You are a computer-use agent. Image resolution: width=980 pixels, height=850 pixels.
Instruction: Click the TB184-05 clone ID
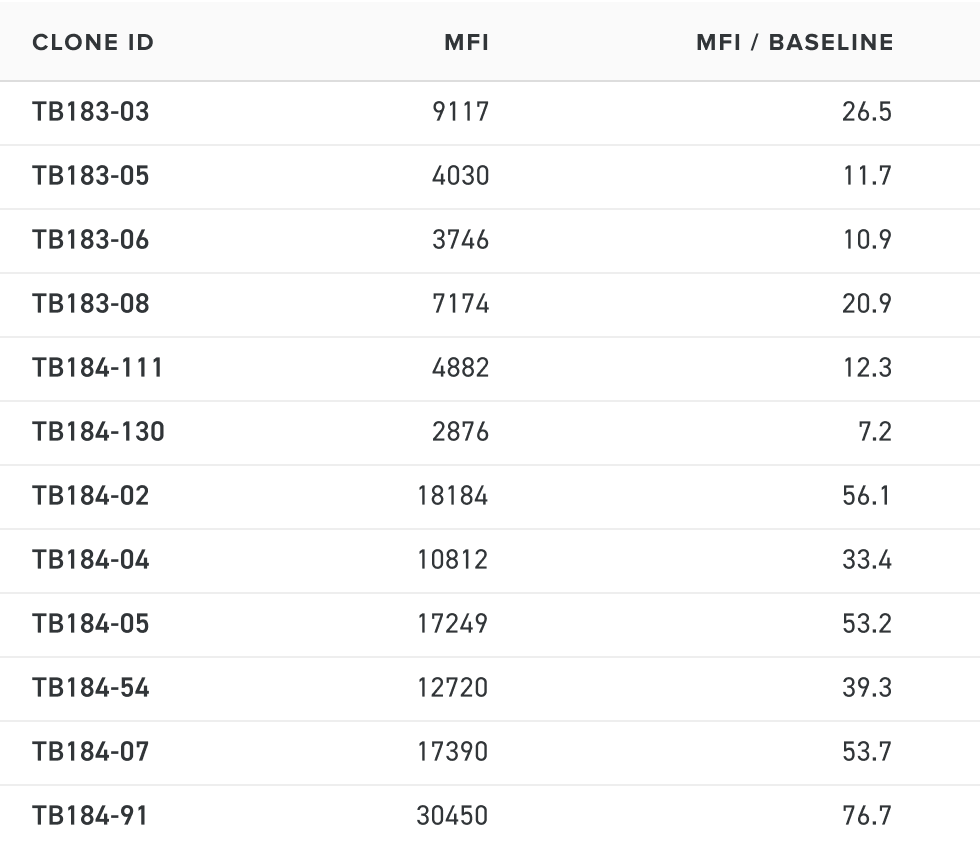(x=90, y=623)
